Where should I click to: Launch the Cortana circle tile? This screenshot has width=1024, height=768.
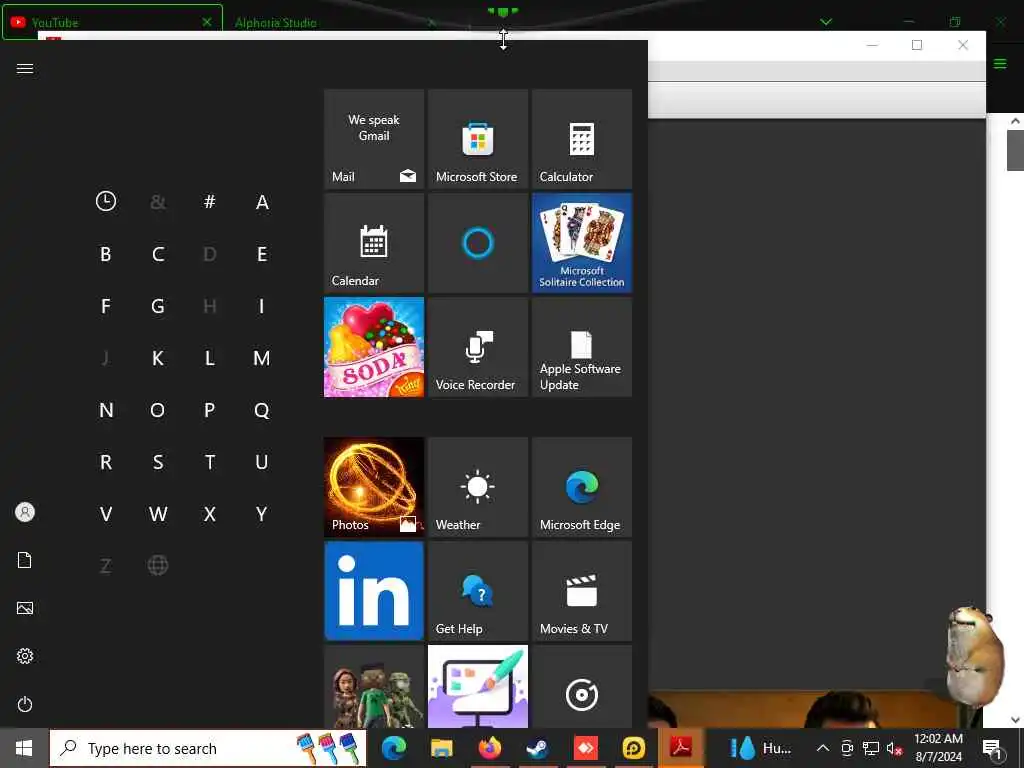pyautogui.click(x=477, y=243)
